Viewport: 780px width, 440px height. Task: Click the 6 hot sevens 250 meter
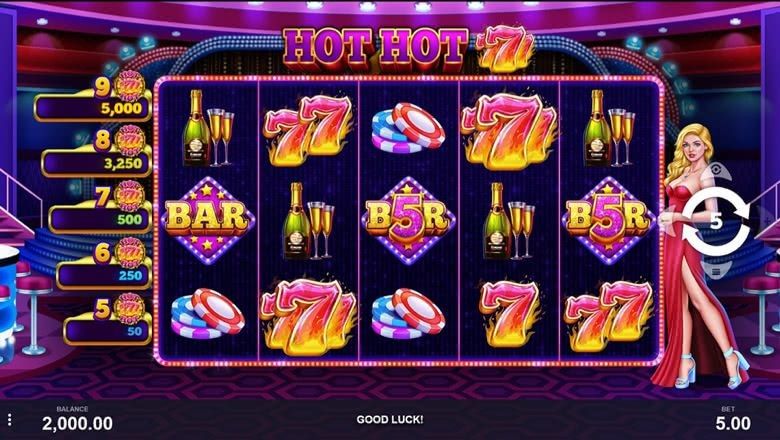[x=104, y=266]
